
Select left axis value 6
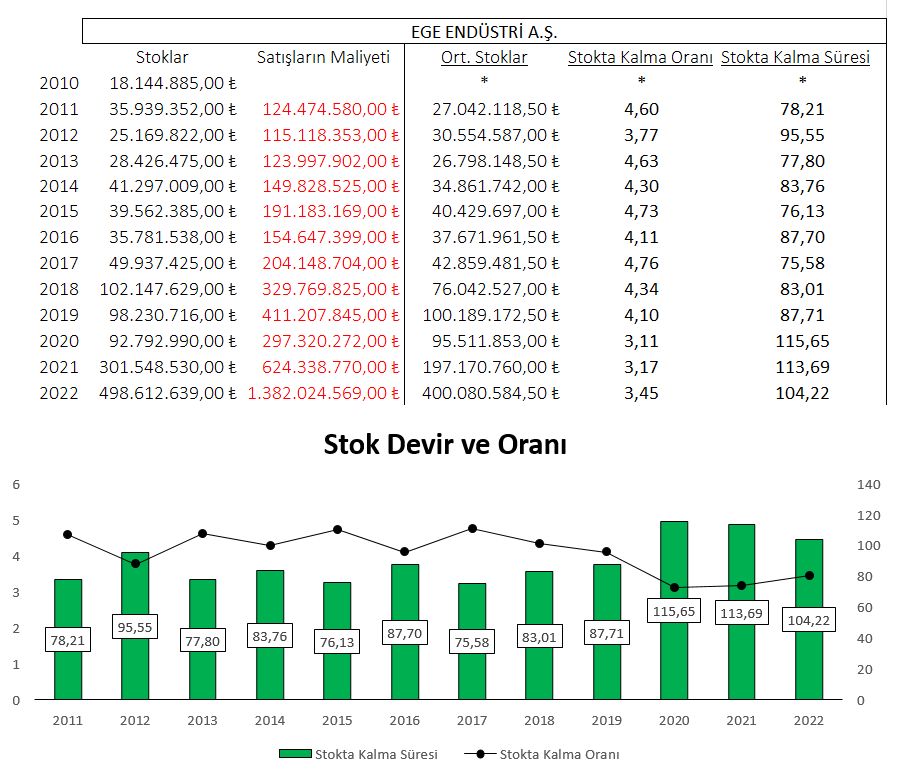coord(16,484)
